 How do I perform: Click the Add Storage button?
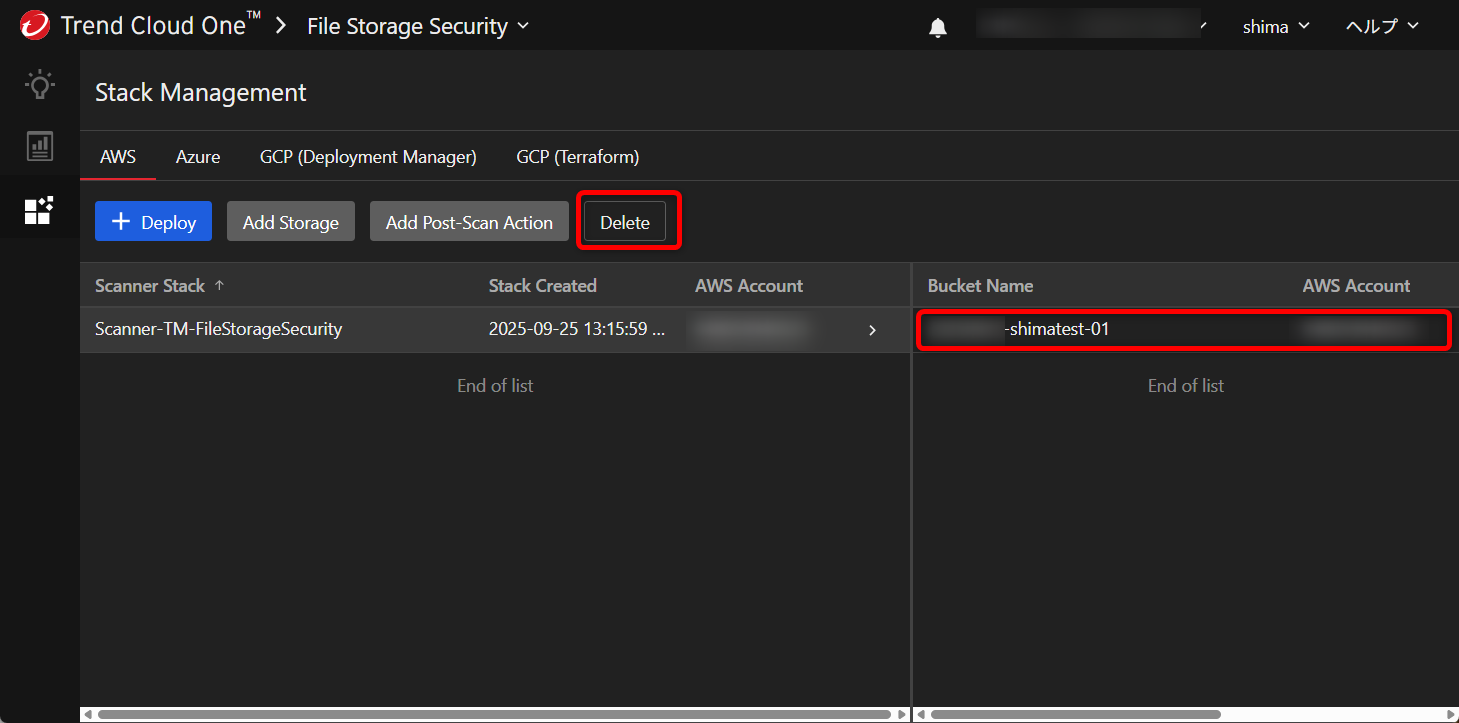290,222
